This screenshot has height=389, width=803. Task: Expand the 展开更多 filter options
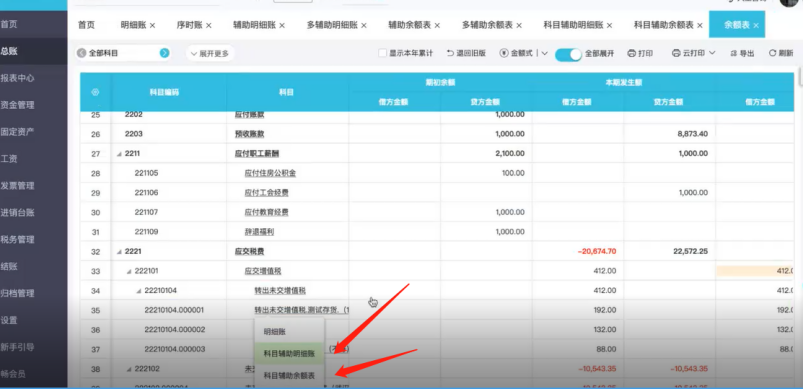click(209, 53)
